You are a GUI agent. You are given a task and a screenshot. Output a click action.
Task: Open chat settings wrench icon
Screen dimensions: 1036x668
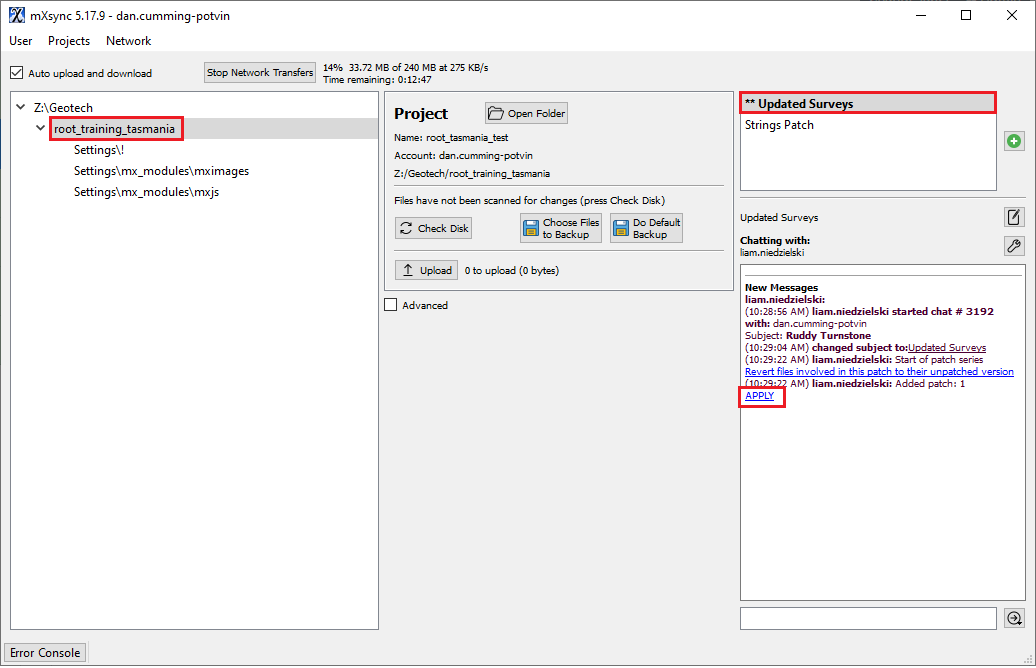(x=1014, y=246)
